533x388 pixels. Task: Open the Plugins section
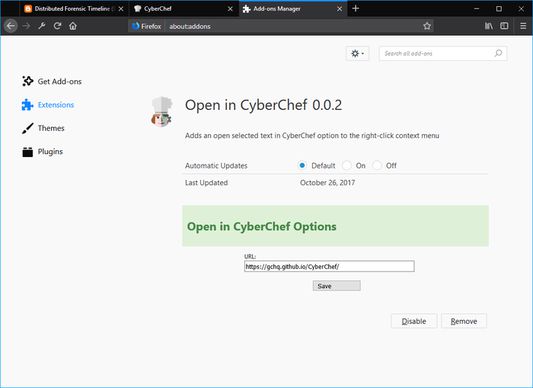[x=42, y=152]
